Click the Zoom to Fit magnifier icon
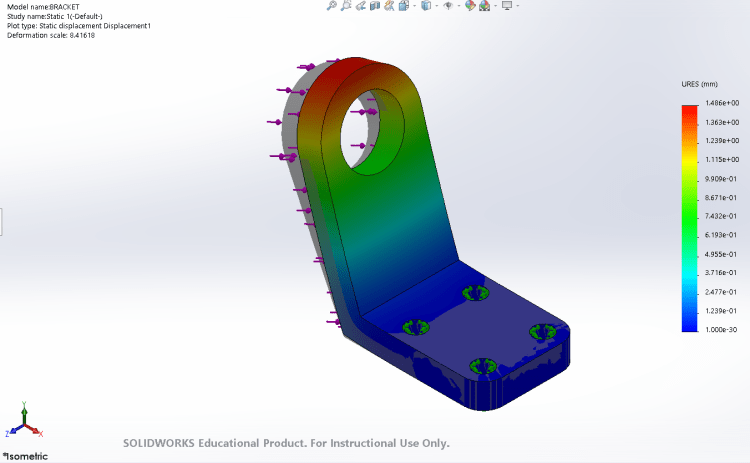 [x=332, y=6]
